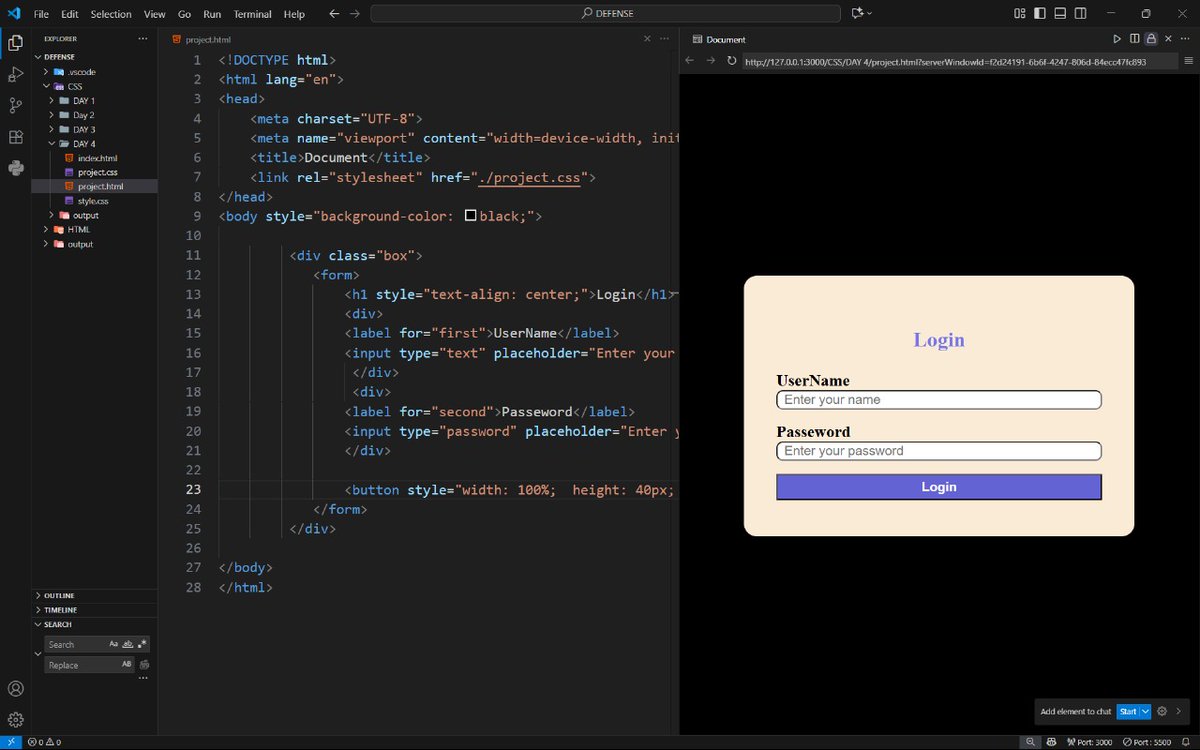
Task: Click the Login button in the preview
Action: pos(938,487)
